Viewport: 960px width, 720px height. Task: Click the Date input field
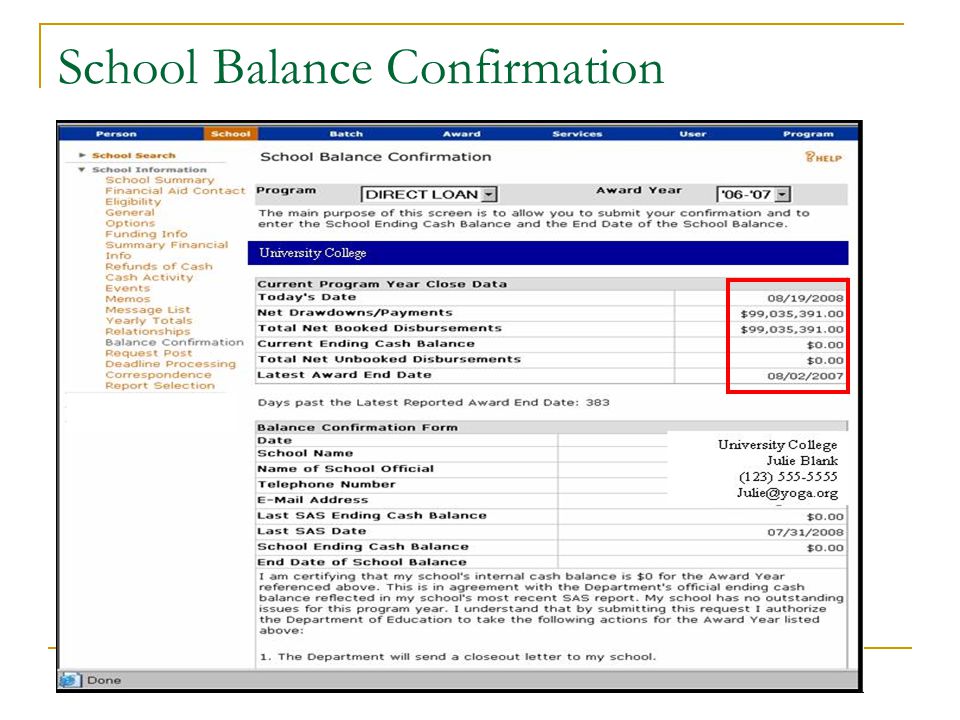point(612,440)
